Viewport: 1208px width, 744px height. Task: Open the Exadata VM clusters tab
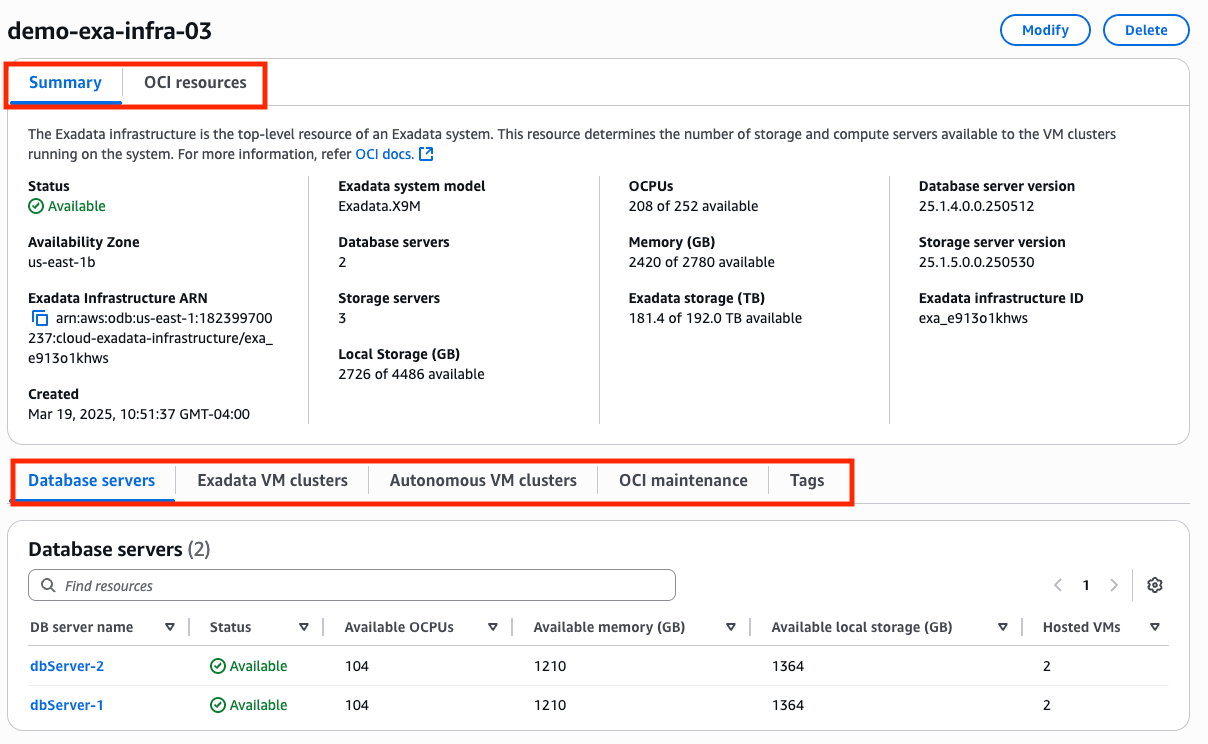[272, 480]
